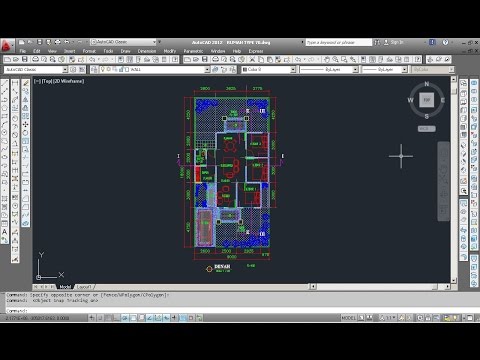
Task: Open the Layer Properties Manager icon
Action: pyautogui.click(x=95, y=69)
